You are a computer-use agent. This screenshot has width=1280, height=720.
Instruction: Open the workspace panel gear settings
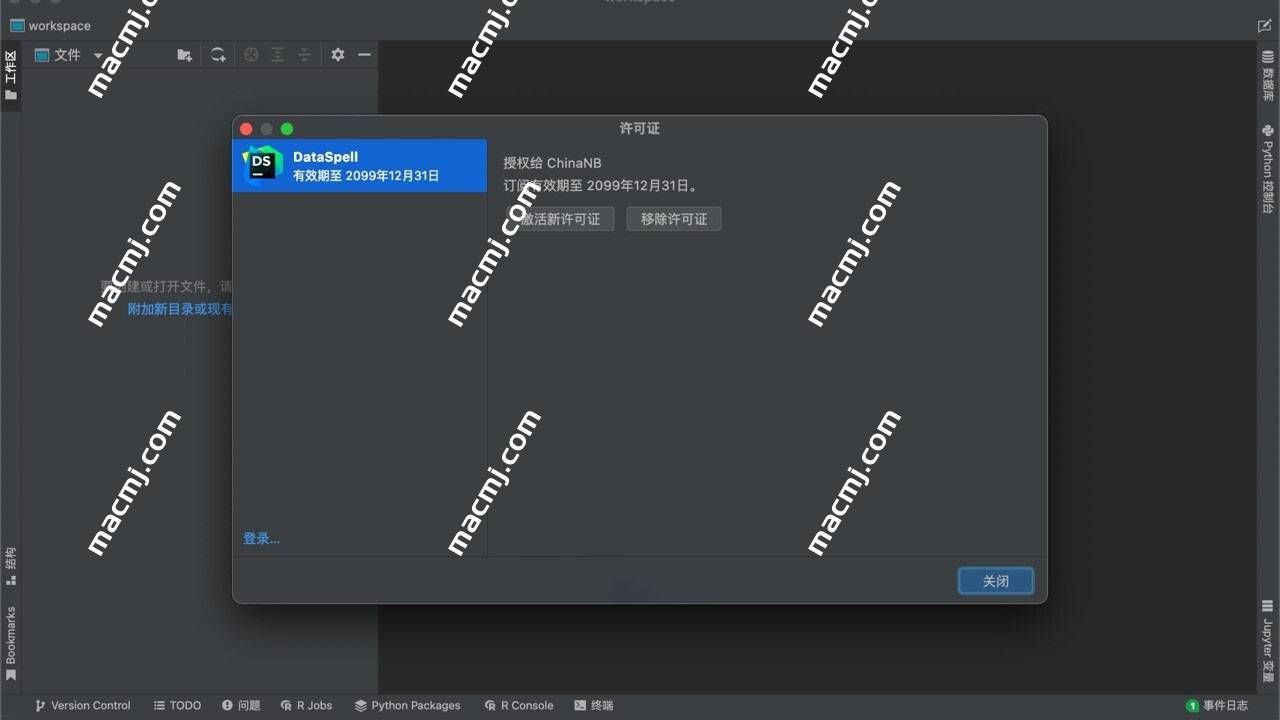[x=338, y=55]
